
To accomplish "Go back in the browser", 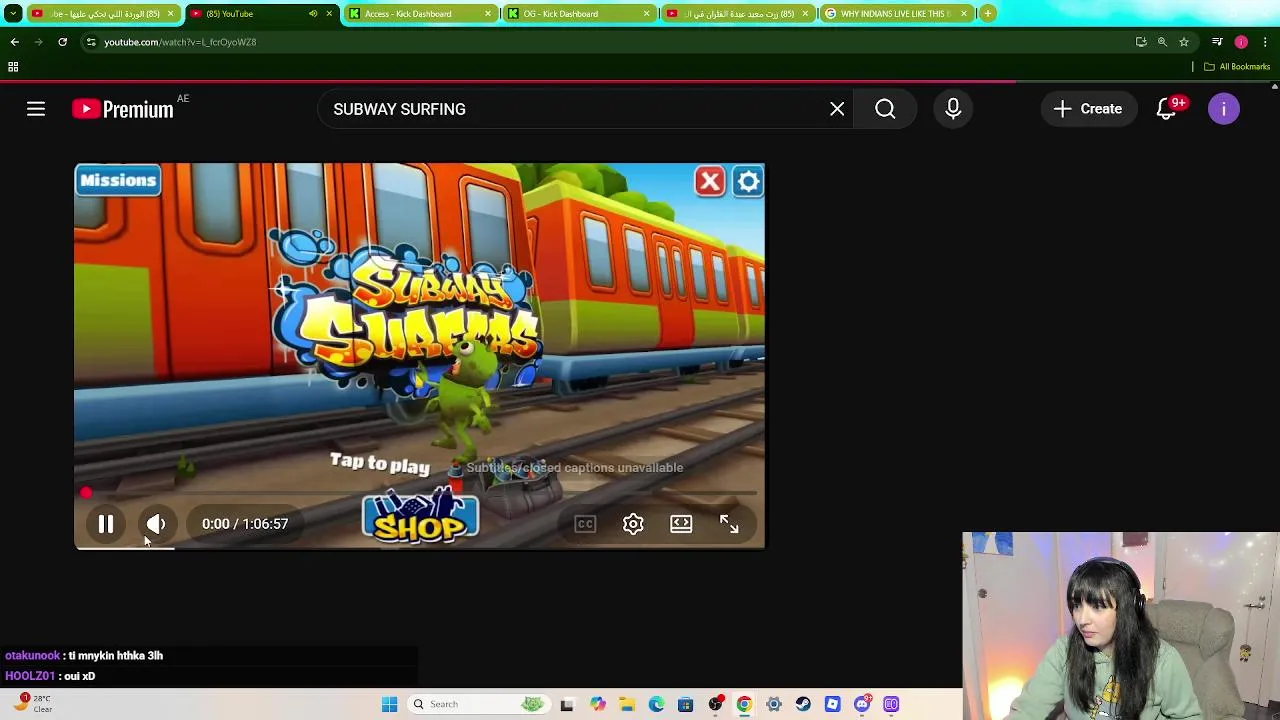I will point(15,42).
